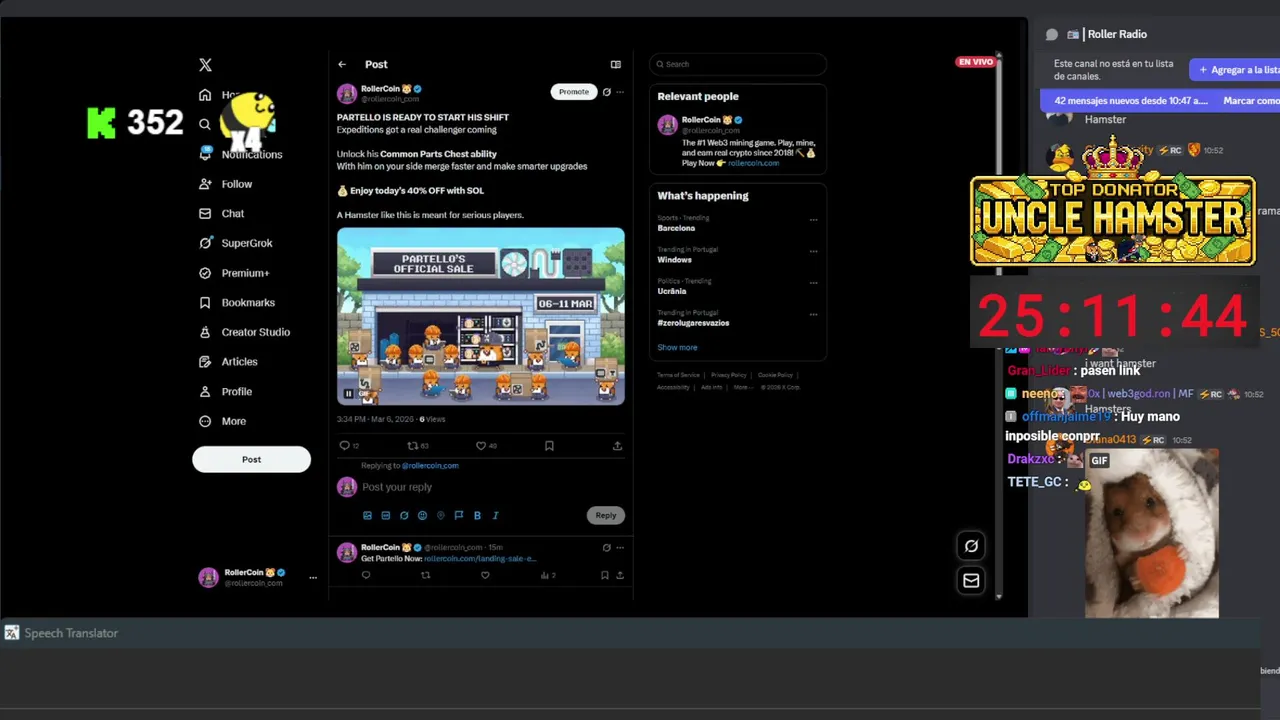Open more options for Barcelona trend
The image size is (1280, 720).
tap(813, 220)
